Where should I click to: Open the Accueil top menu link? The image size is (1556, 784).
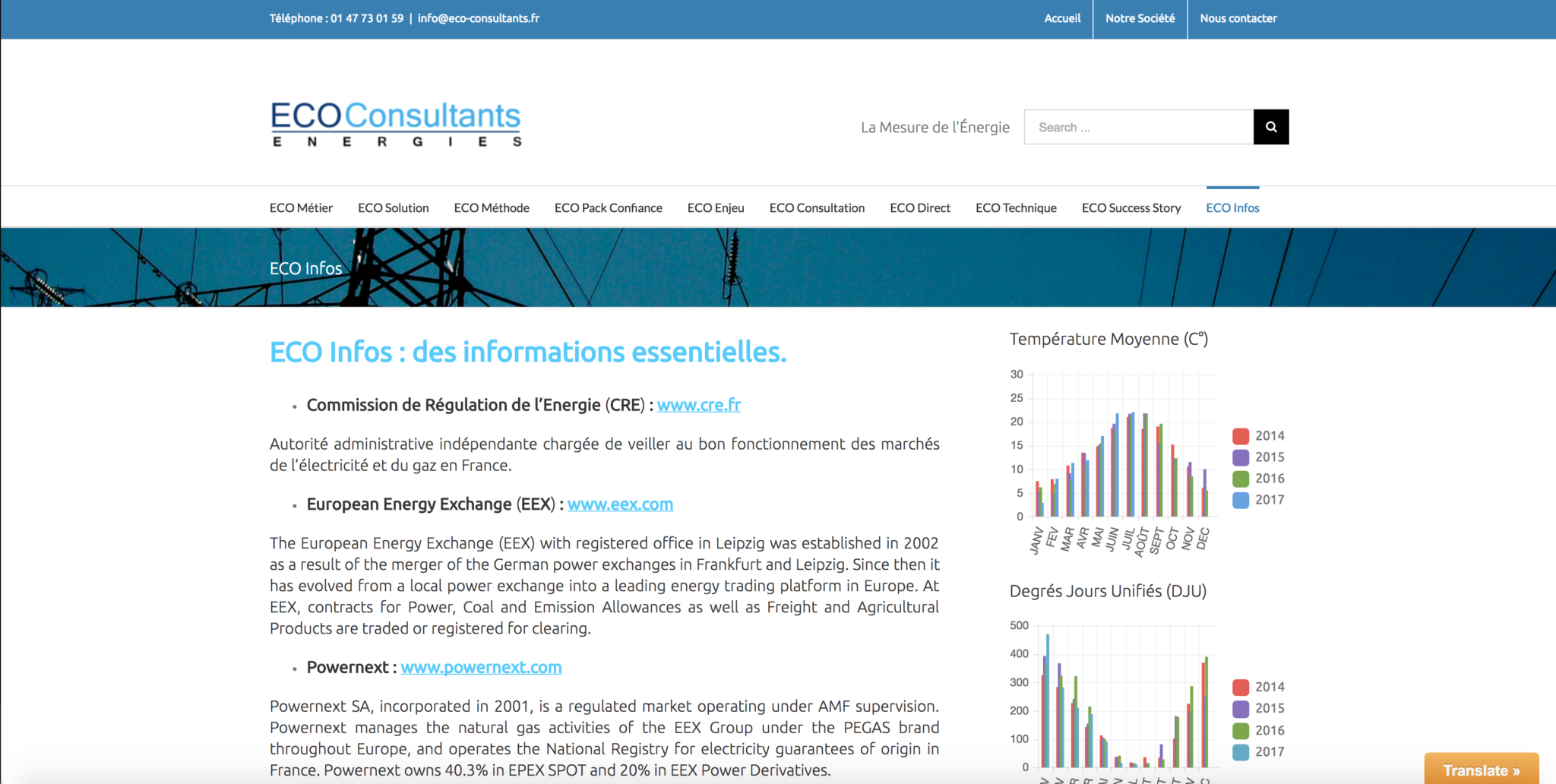[x=1062, y=18]
